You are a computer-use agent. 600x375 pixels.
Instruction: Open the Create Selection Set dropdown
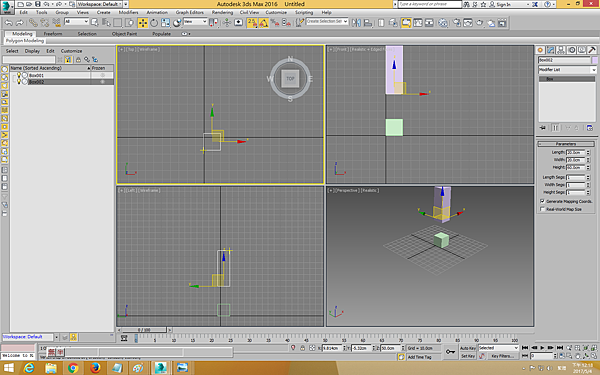pos(327,21)
